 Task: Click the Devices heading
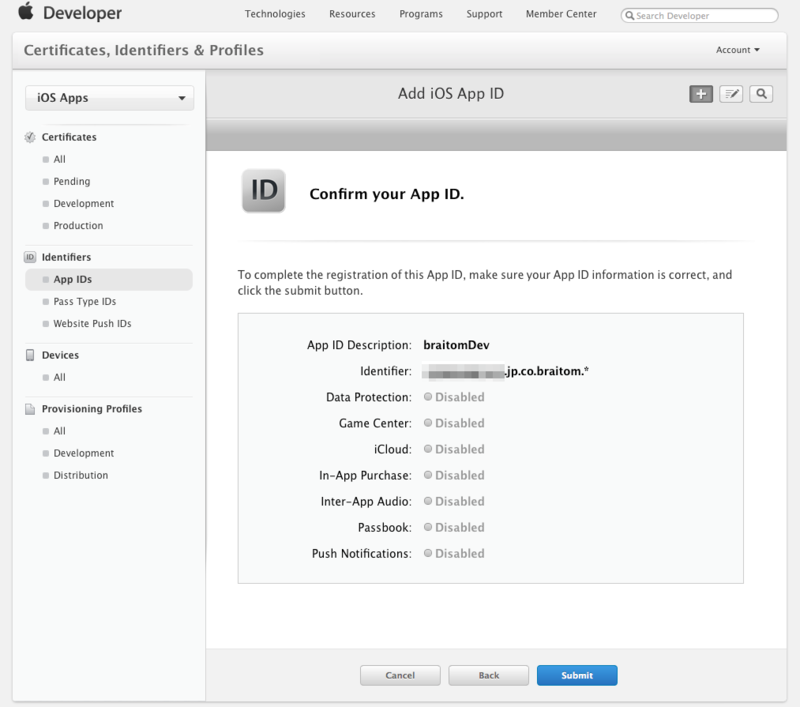(x=60, y=355)
